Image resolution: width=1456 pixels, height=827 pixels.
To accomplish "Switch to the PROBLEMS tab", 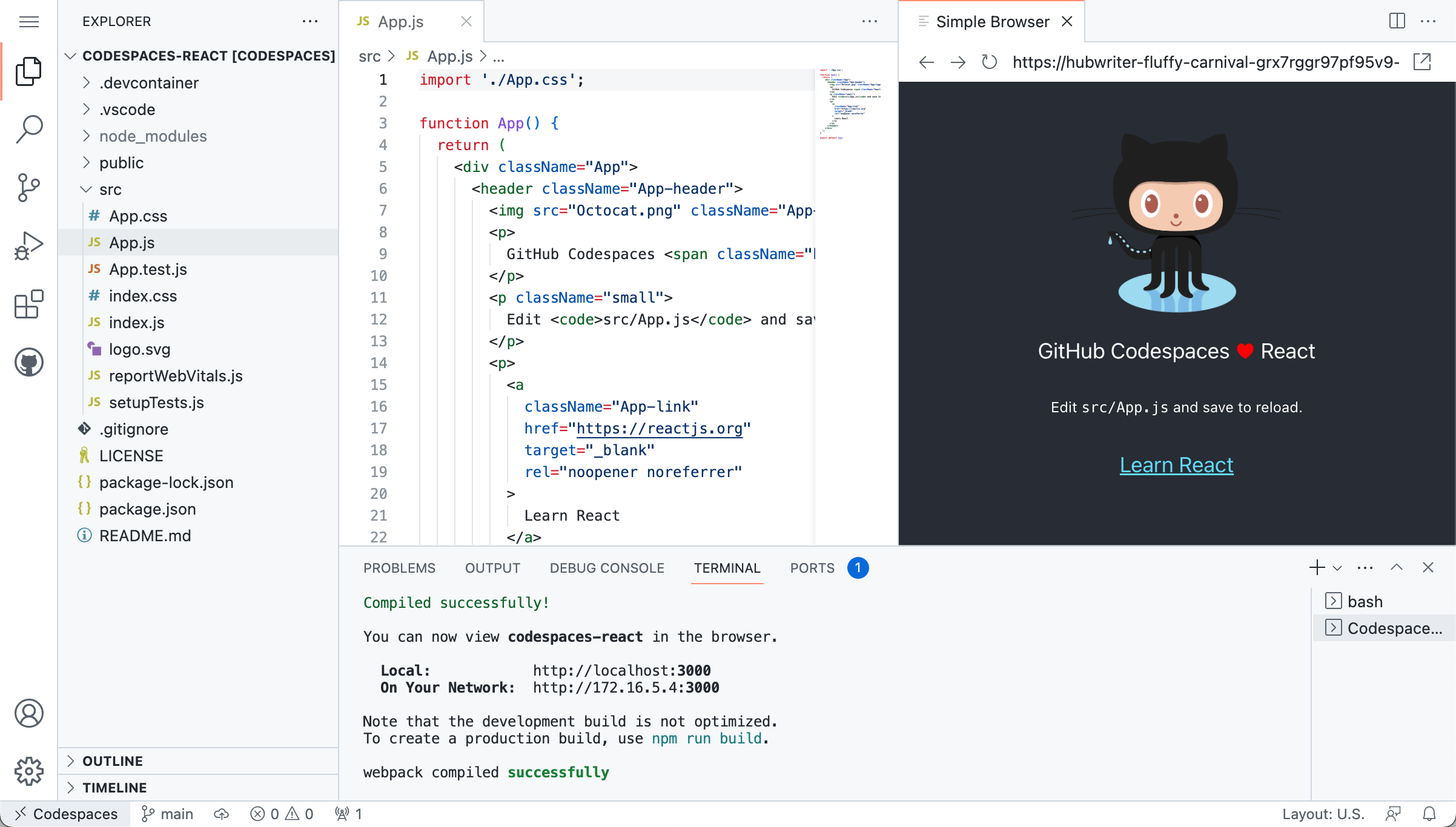I will [399, 567].
